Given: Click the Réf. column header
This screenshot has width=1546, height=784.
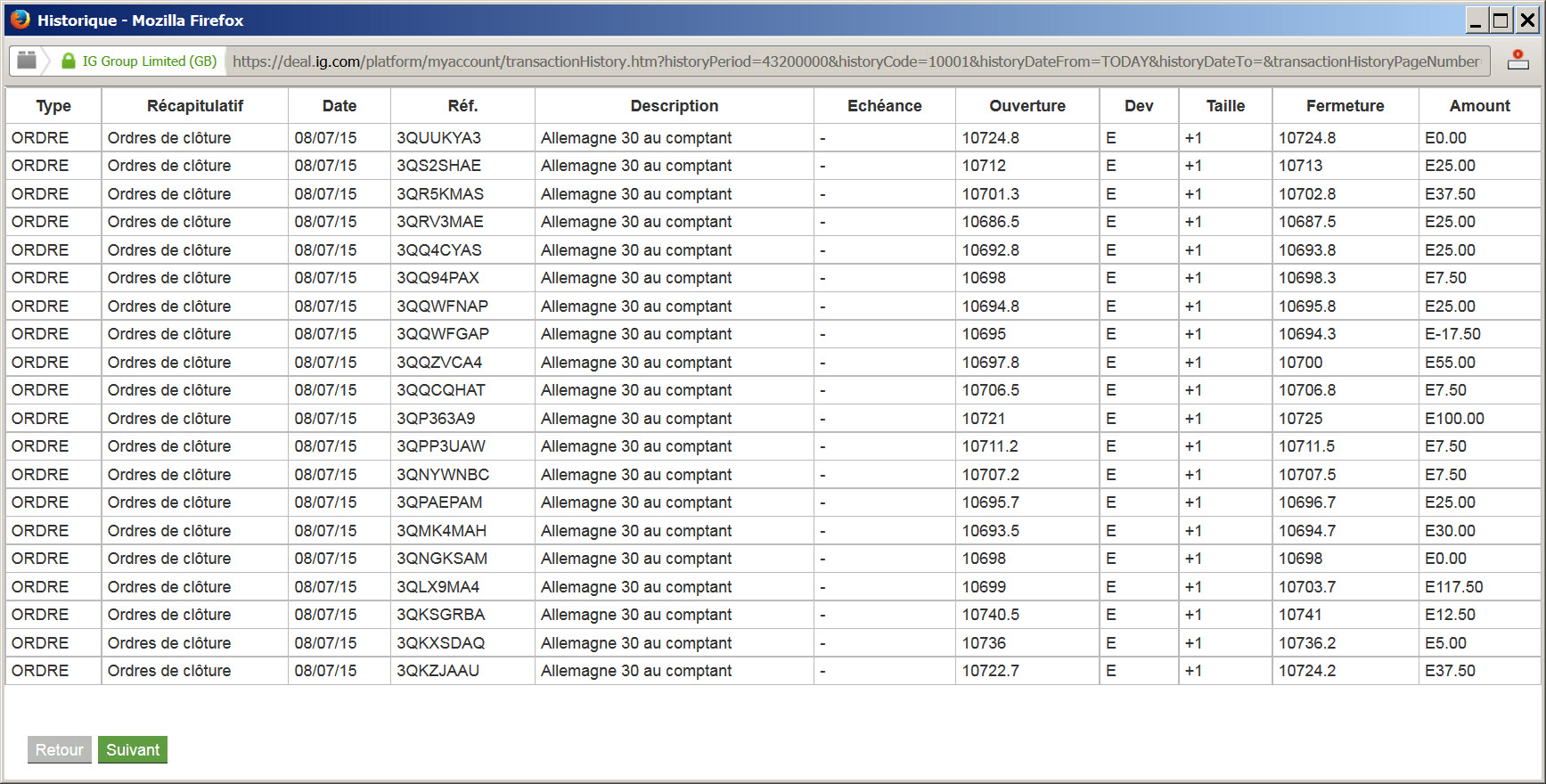Looking at the screenshot, I should [x=462, y=106].
